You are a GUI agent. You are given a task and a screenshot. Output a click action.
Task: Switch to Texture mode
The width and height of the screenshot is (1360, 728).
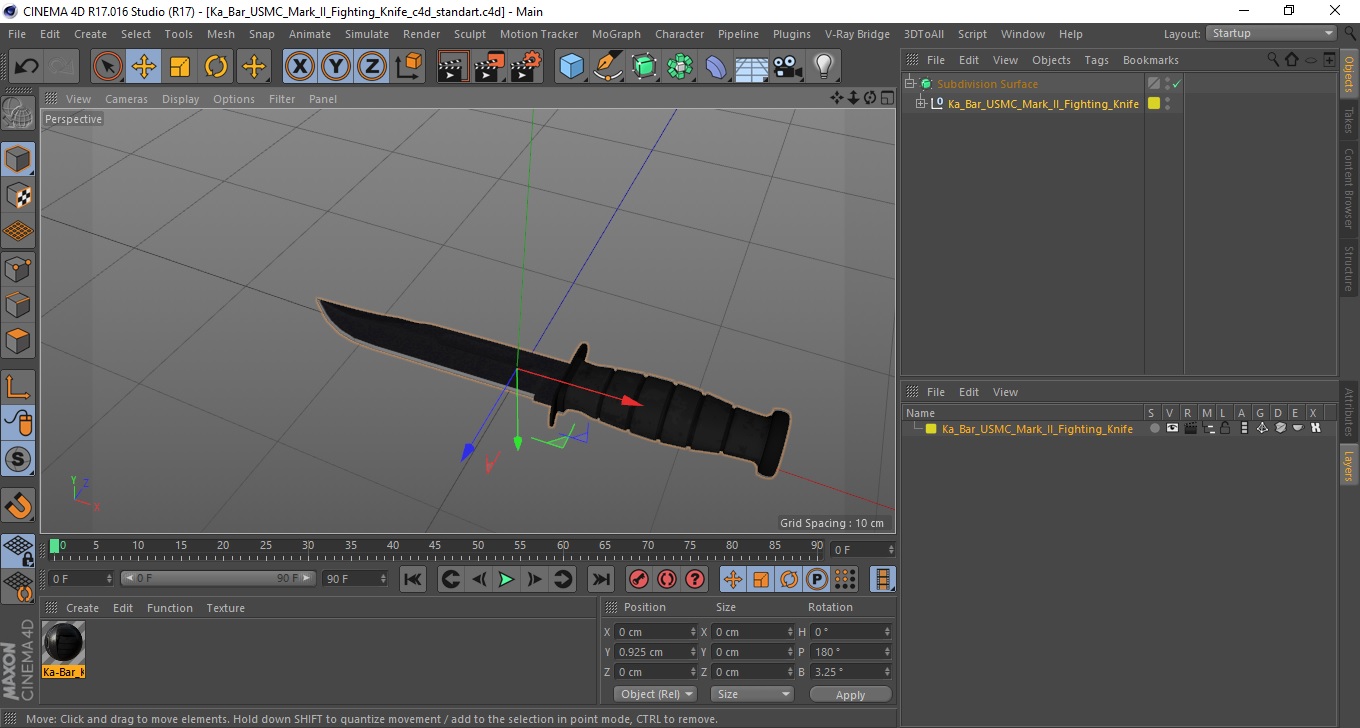(x=18, y=195)
